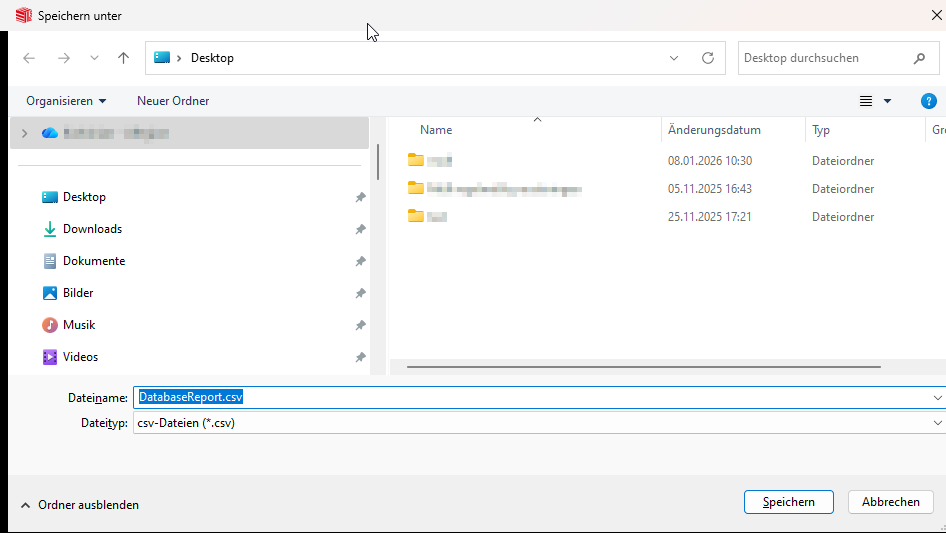Click the back navigation arrow
This screenshot has width=946, height=533.
(29, 58)
